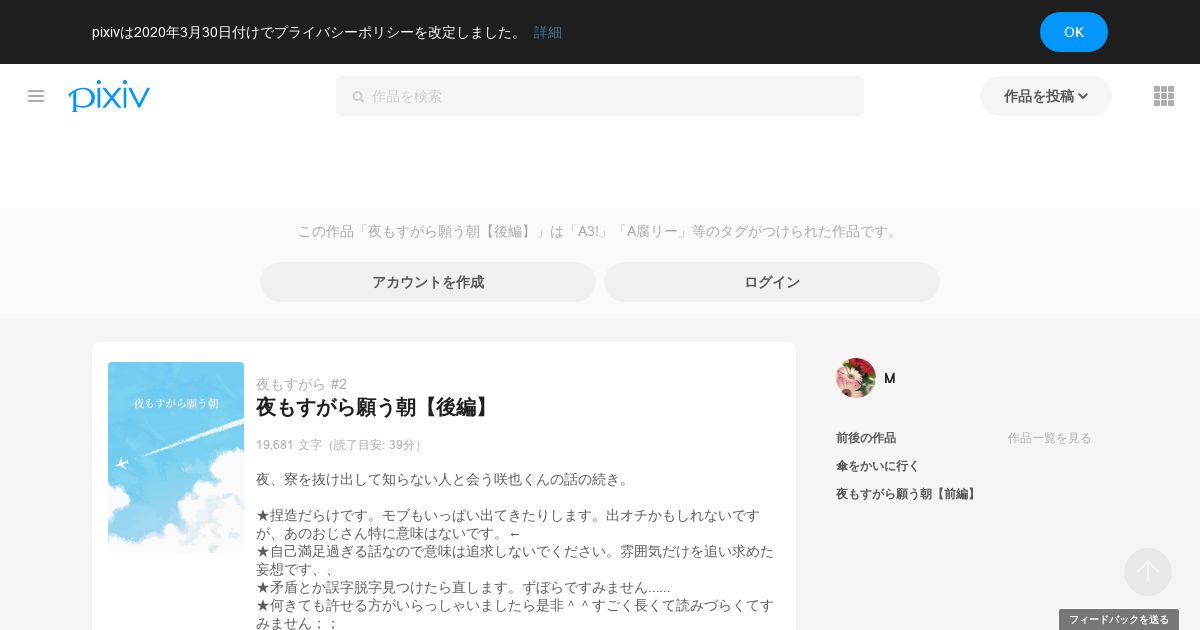Focus the 作品を検索 search field

(x=600, y=96)
